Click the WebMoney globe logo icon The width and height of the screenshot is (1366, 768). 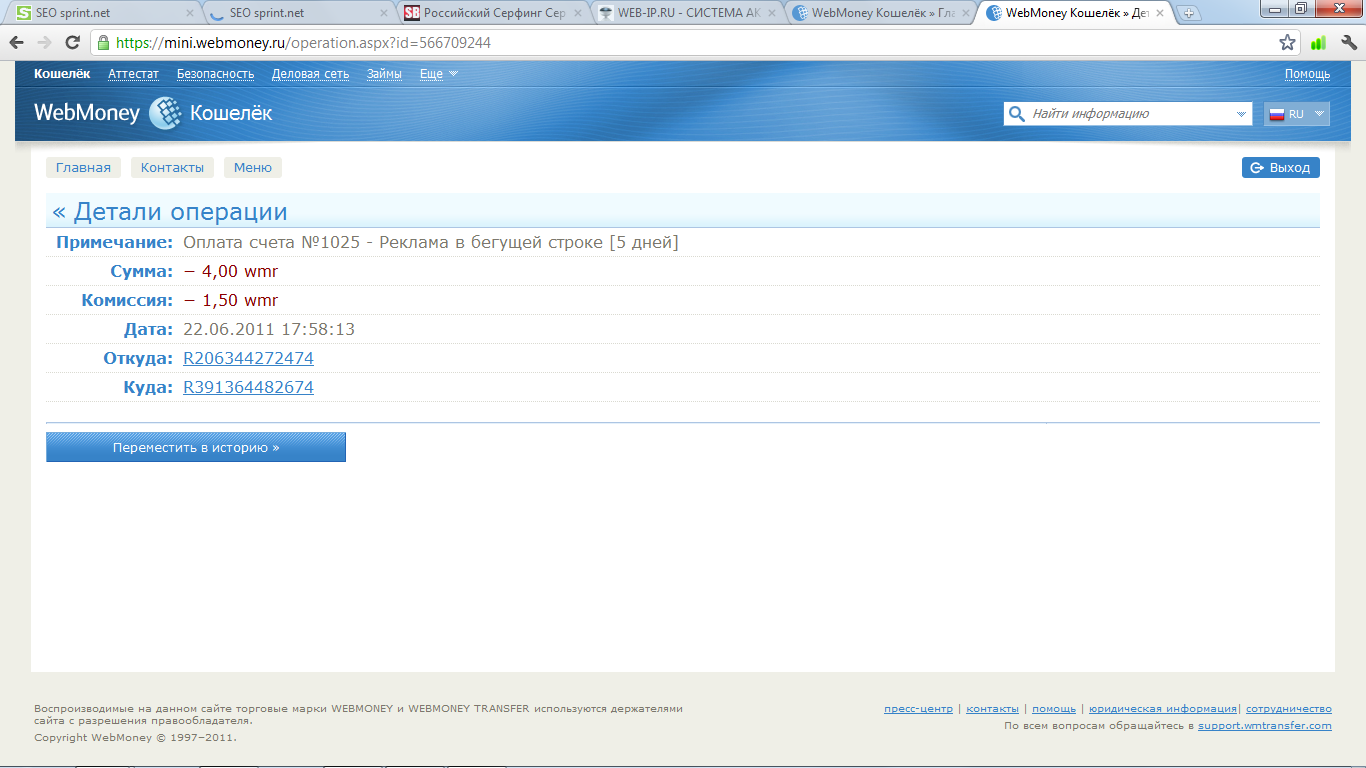click(x=165, y=113)
